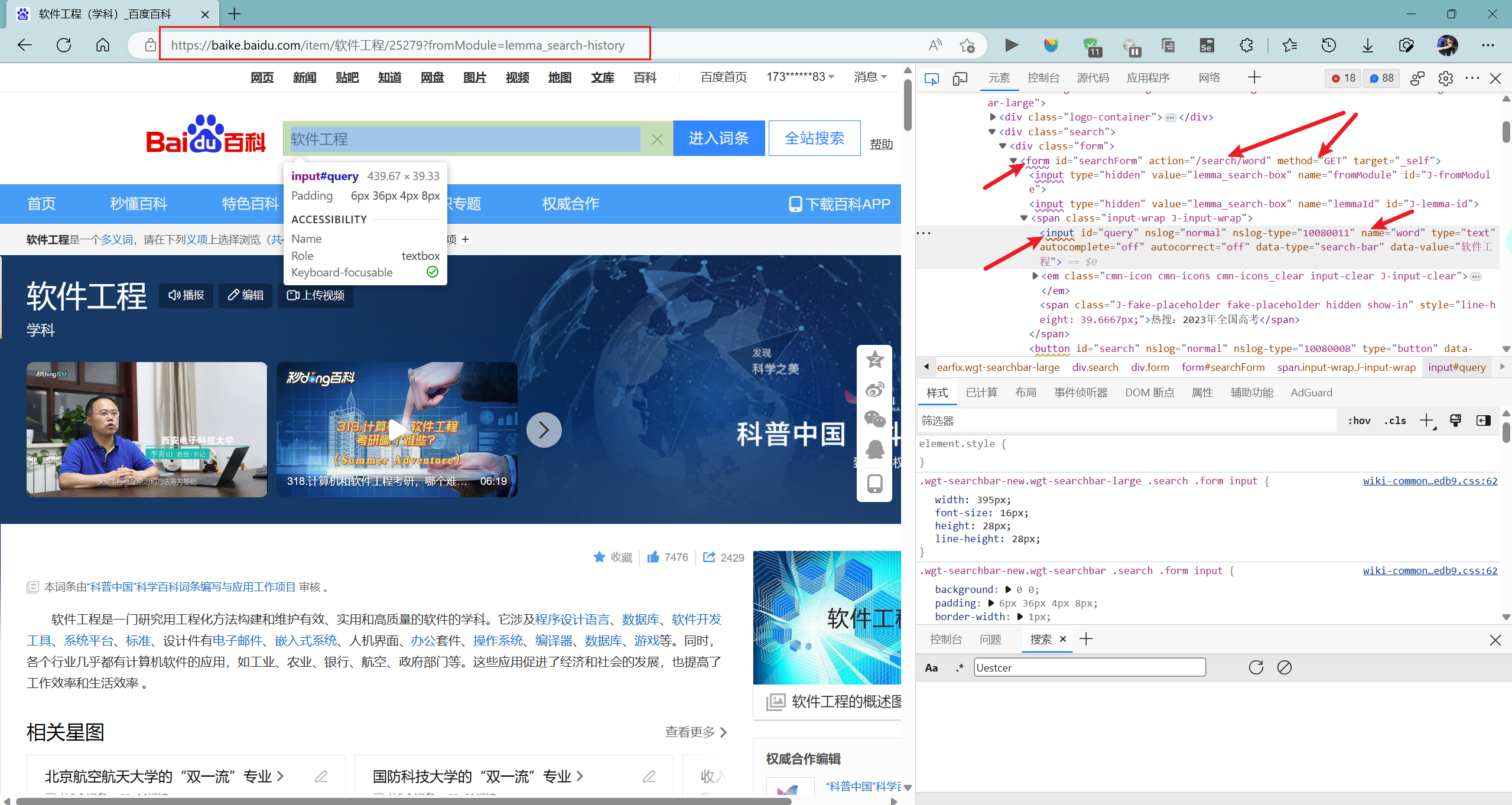
Task: Play the 西安电子科技大学 video thumbnail
Action: tap(147, 429)
